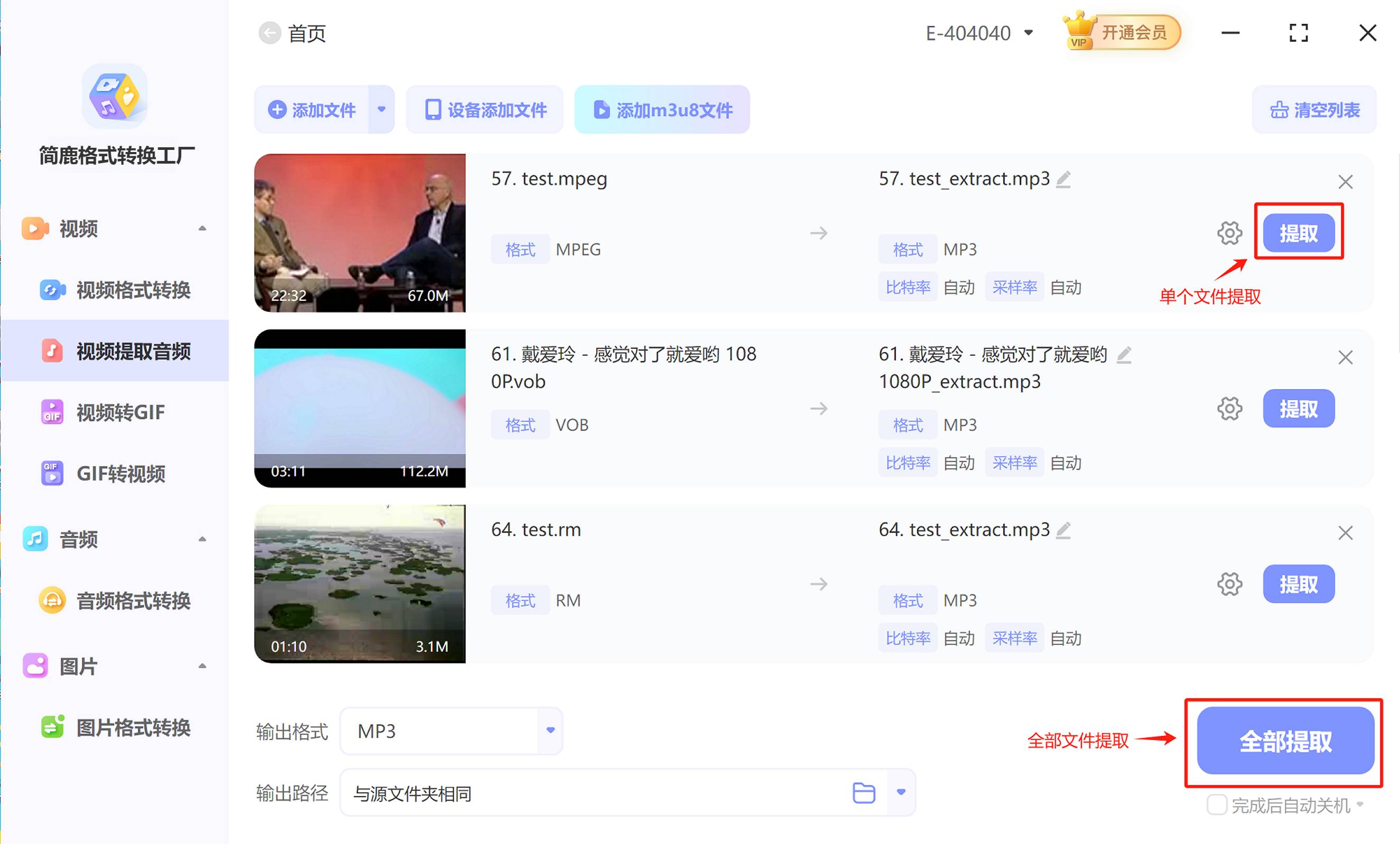Viewport: 1400px width, 844px height.
Task: Add files from device via 设备添加文件
Action: point(484,110)
